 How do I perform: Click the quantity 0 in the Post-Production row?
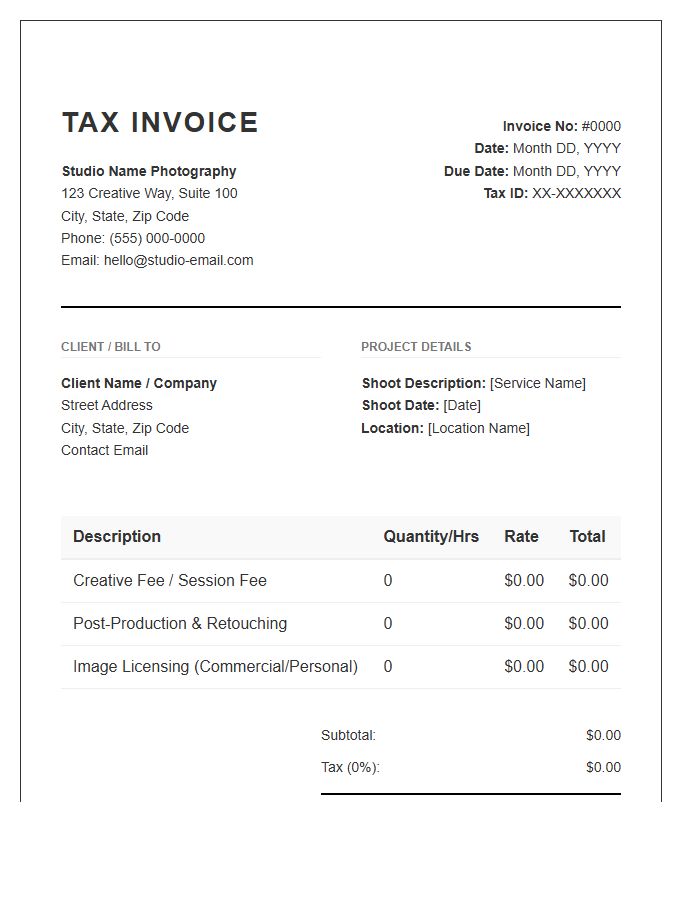tap(388, 623)
